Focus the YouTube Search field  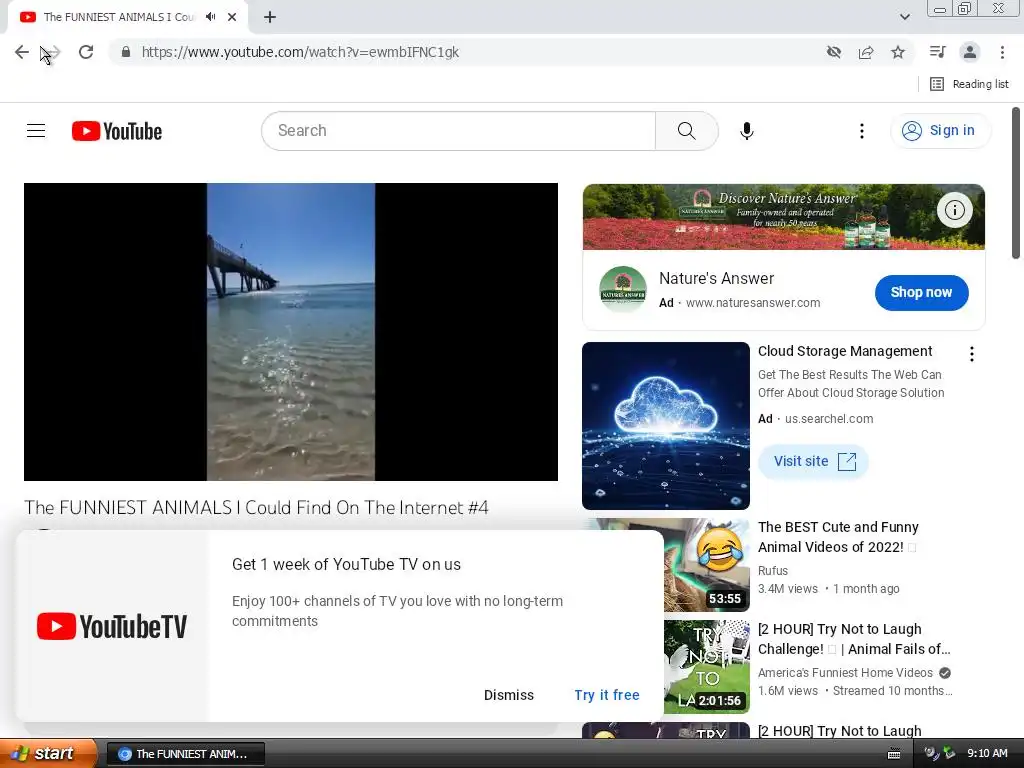[x=458, y=131]
